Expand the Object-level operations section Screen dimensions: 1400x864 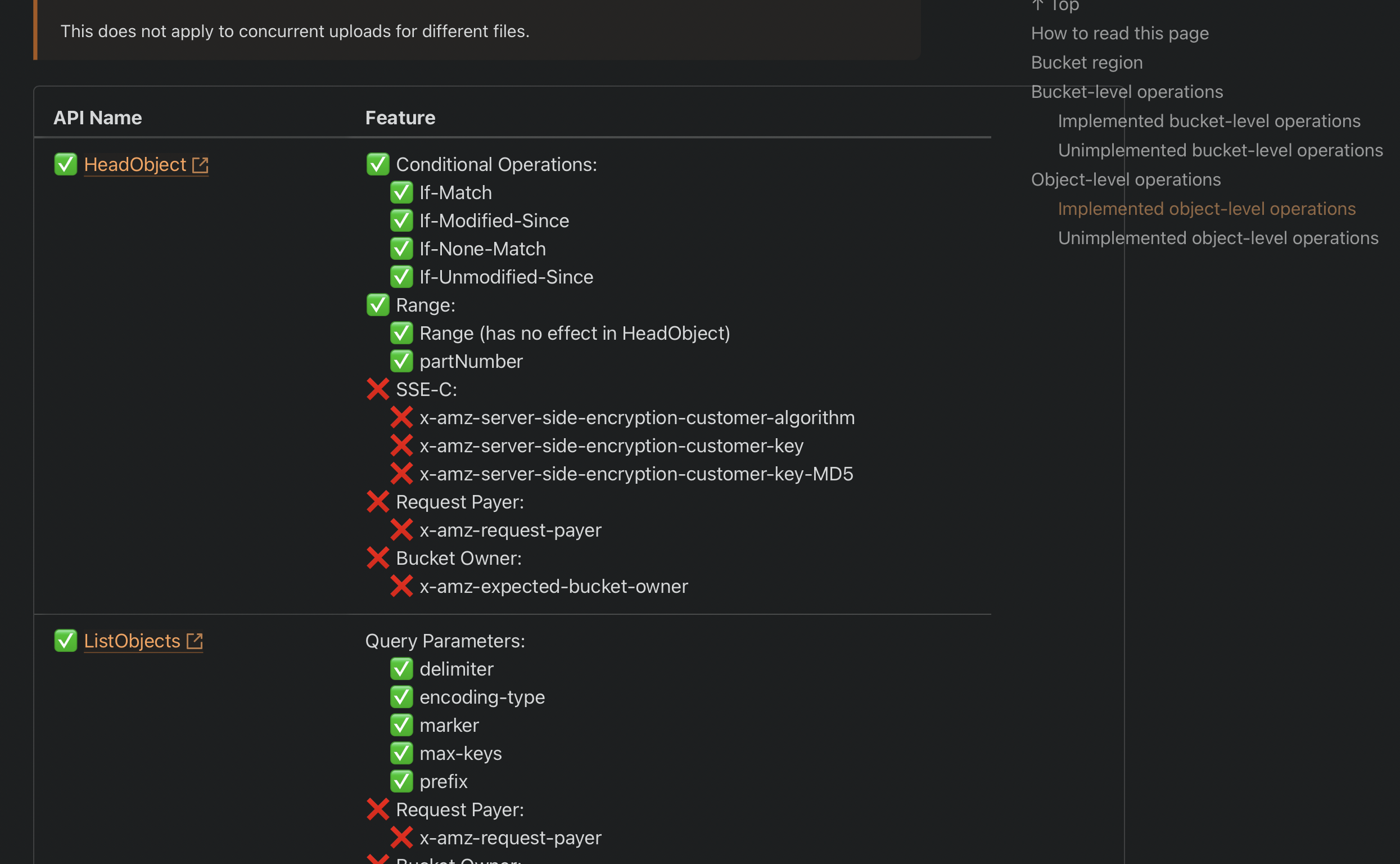(x=1126, y=179)
